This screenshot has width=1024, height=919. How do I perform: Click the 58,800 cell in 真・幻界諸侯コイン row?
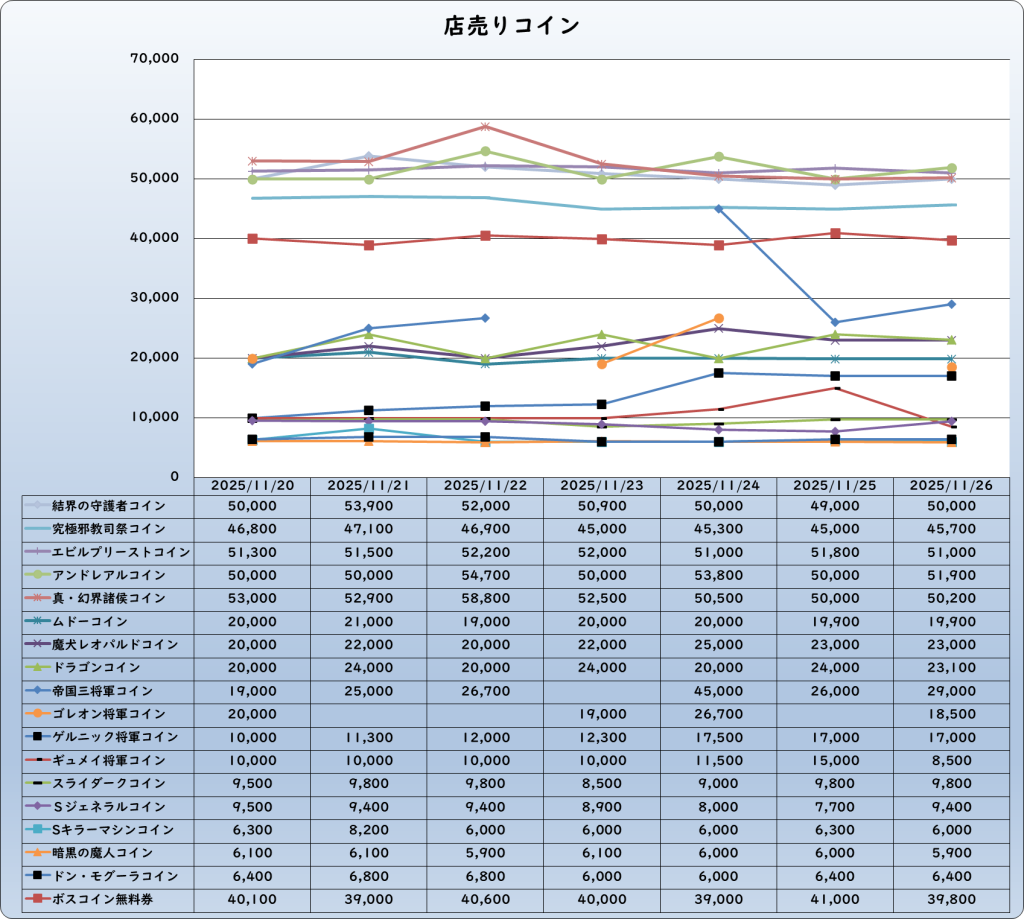485,598
